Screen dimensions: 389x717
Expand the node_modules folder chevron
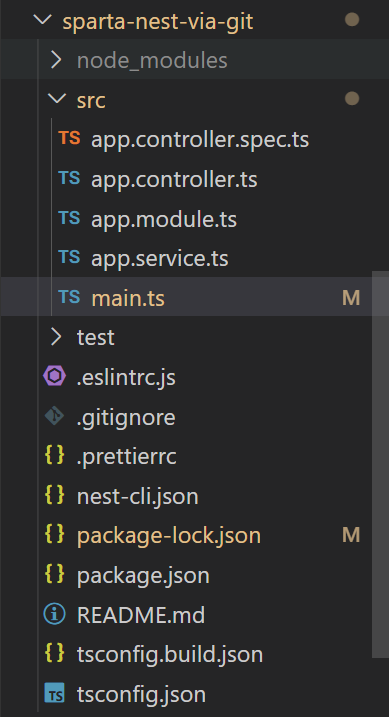[56, 60]
